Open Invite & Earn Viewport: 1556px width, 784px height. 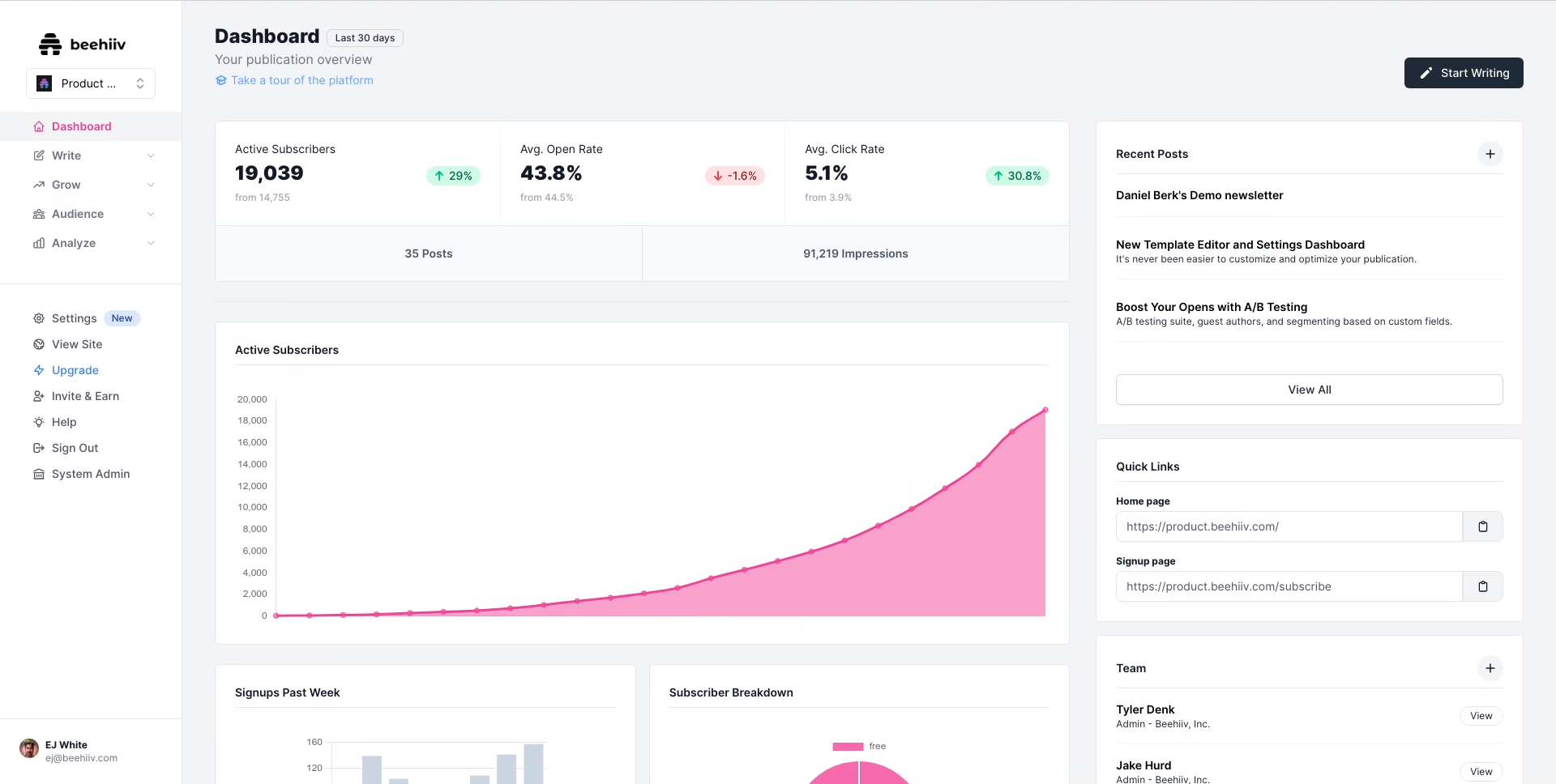(85, 396)
